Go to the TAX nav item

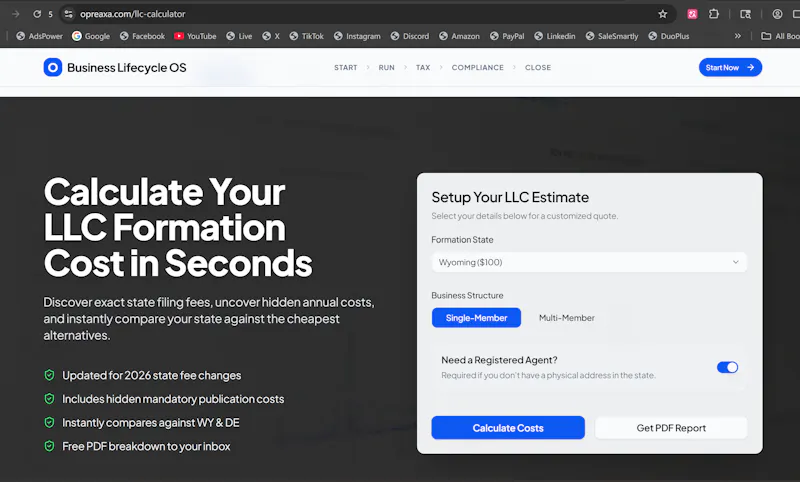click(x=422, y=67)
